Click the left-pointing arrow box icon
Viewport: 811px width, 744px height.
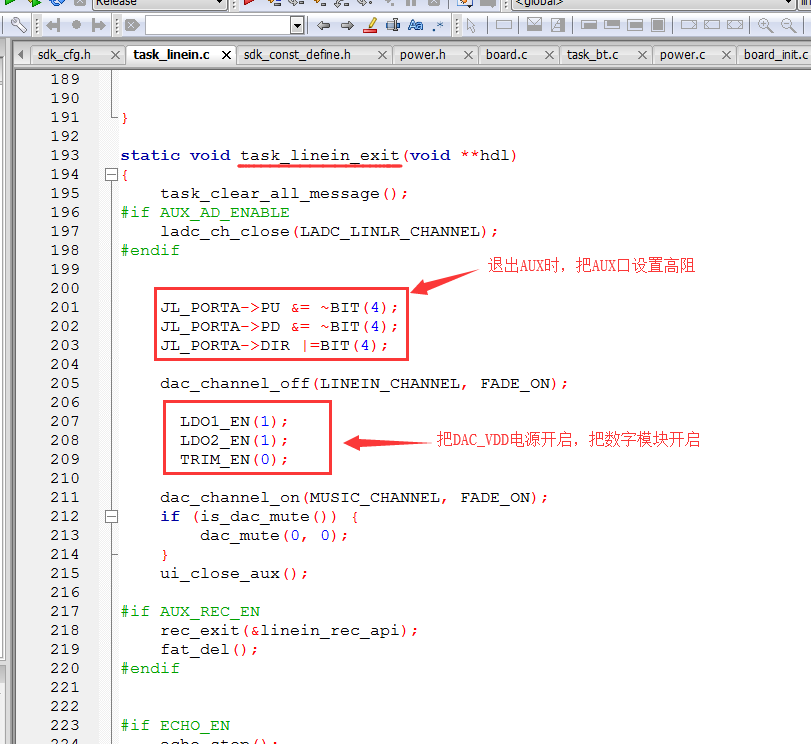(x=712, y=25)
